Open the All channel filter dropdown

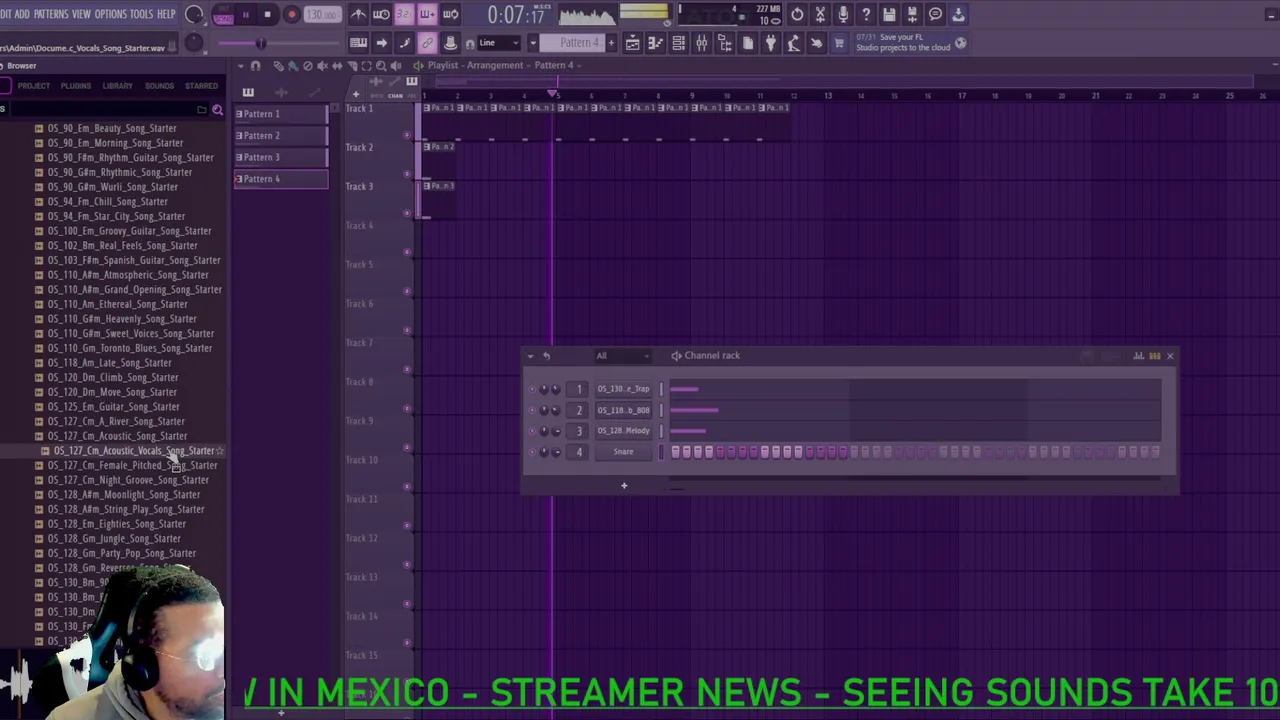tap(622, 356)
